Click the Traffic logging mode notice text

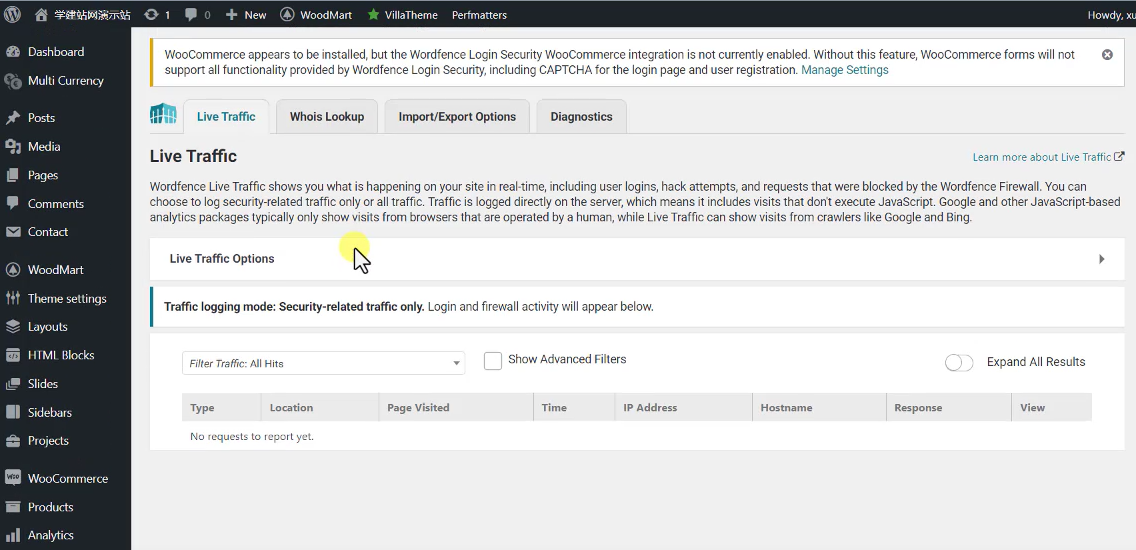coord(409,307)
